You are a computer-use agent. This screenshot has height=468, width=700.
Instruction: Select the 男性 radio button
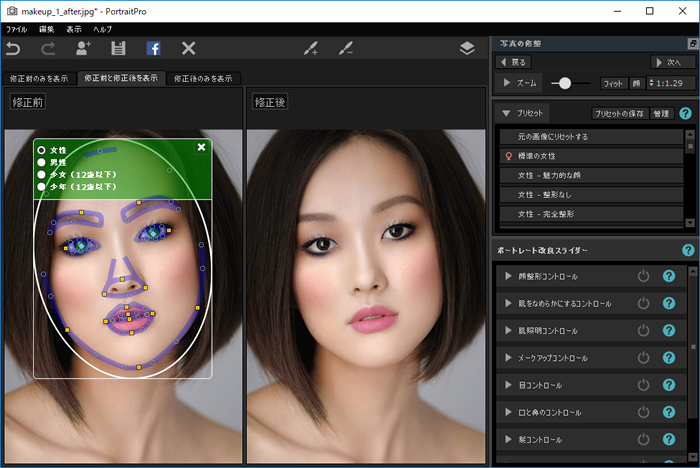pos(42,162)
